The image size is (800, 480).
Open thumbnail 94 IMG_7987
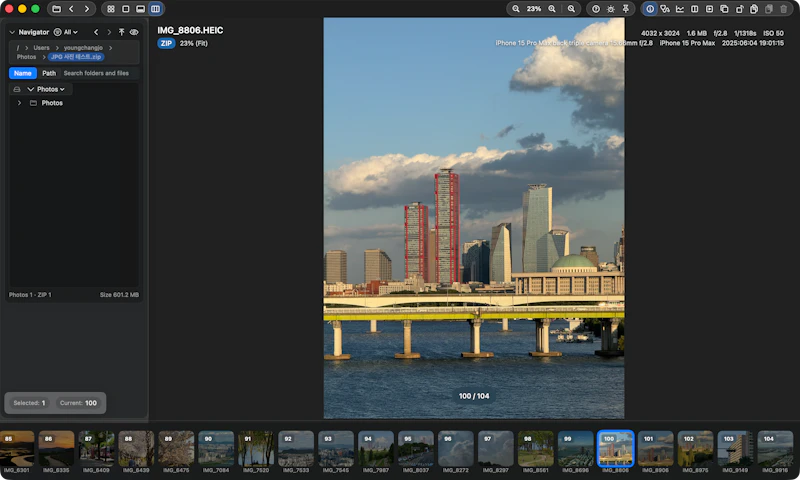[x=376, y=448]
